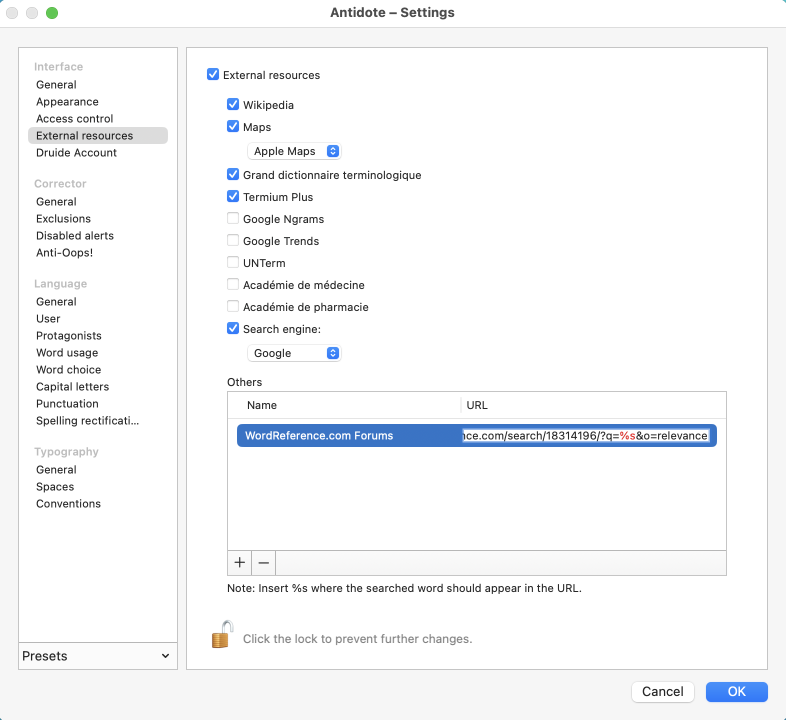Disable the Termium Plus checkbox
Screen dimensions: 786x720
click(x=233, y=197)
